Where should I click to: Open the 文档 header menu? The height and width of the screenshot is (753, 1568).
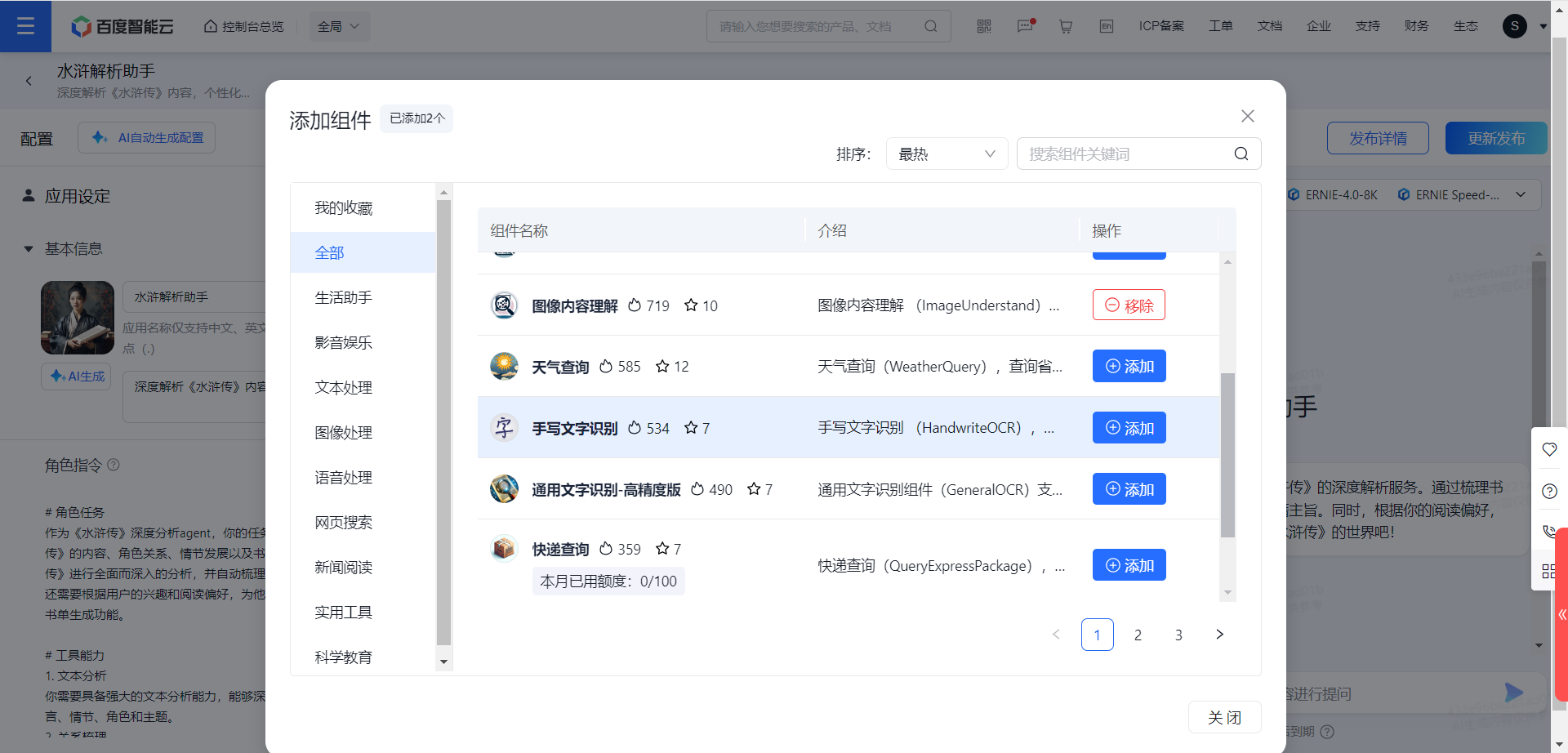pyautogui.click(x=1270, y=26)
